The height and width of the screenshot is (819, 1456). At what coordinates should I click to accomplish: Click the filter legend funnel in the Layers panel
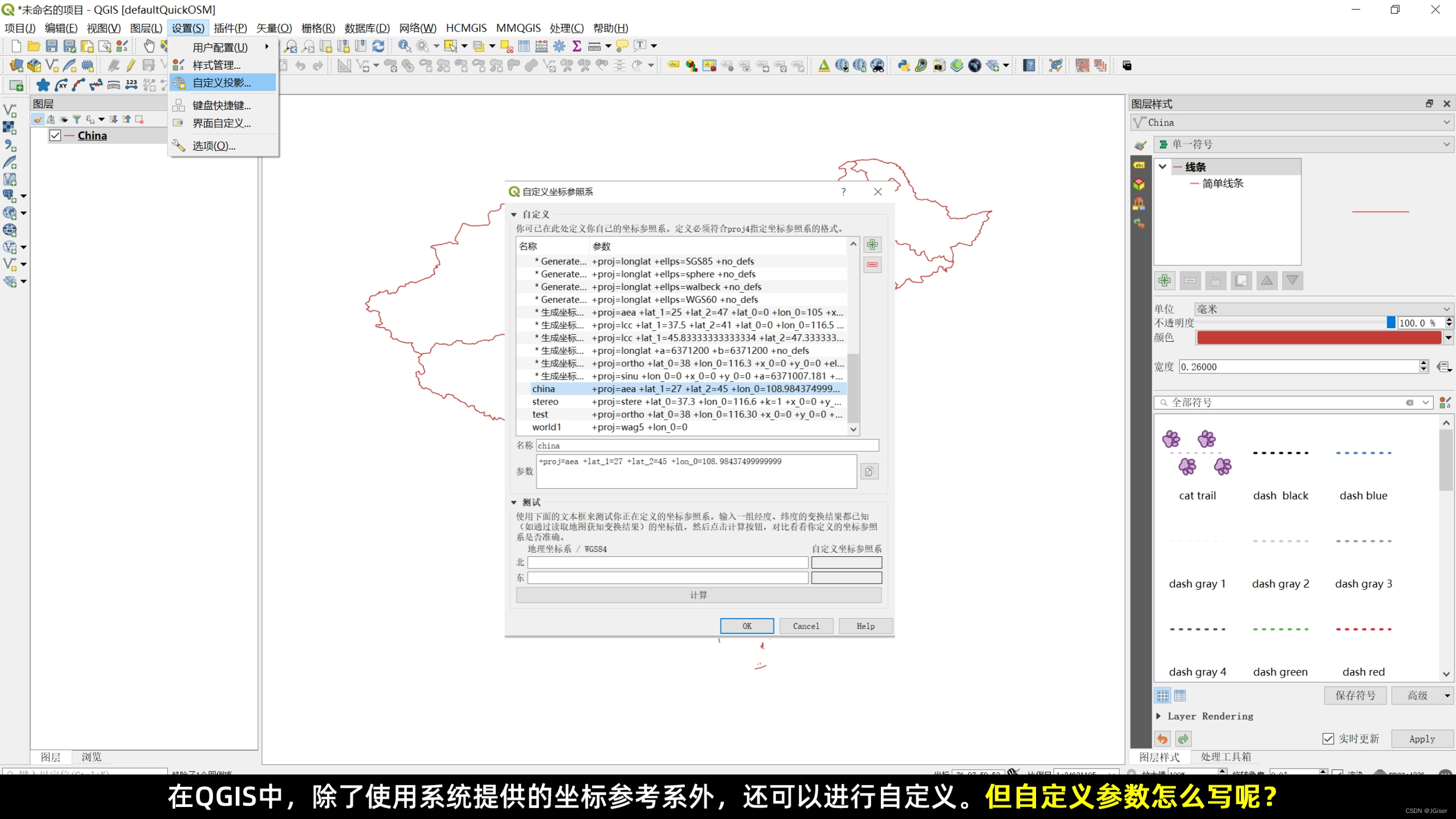click(x=76, y=119)
